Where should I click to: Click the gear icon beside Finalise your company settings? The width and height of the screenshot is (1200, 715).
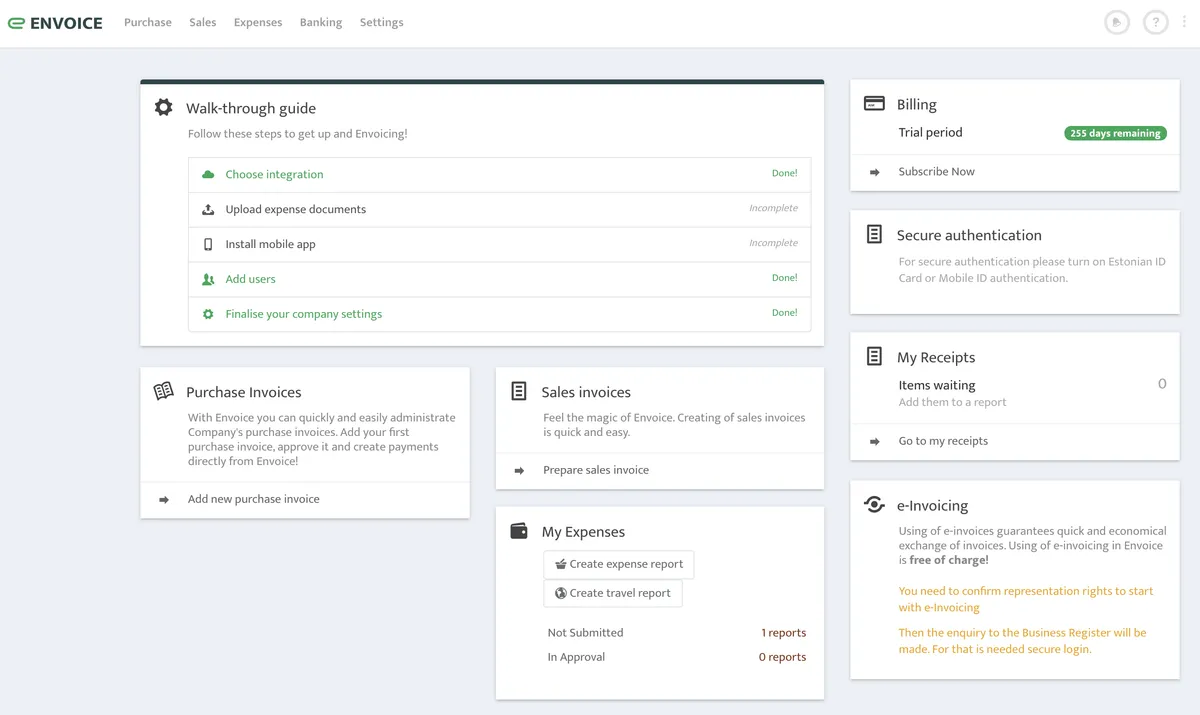coord(208,314)
